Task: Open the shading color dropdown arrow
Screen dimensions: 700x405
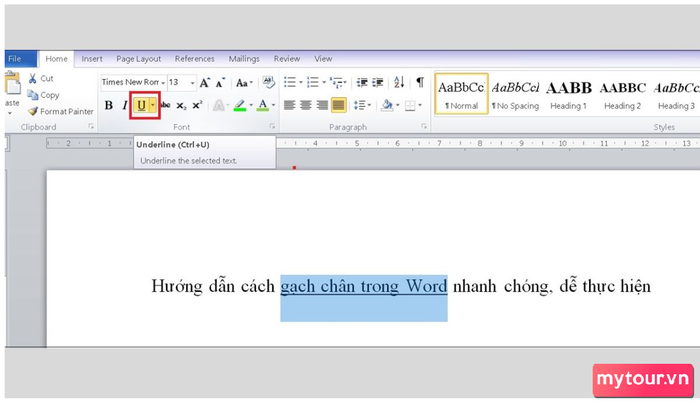Action: click(397, 105)
